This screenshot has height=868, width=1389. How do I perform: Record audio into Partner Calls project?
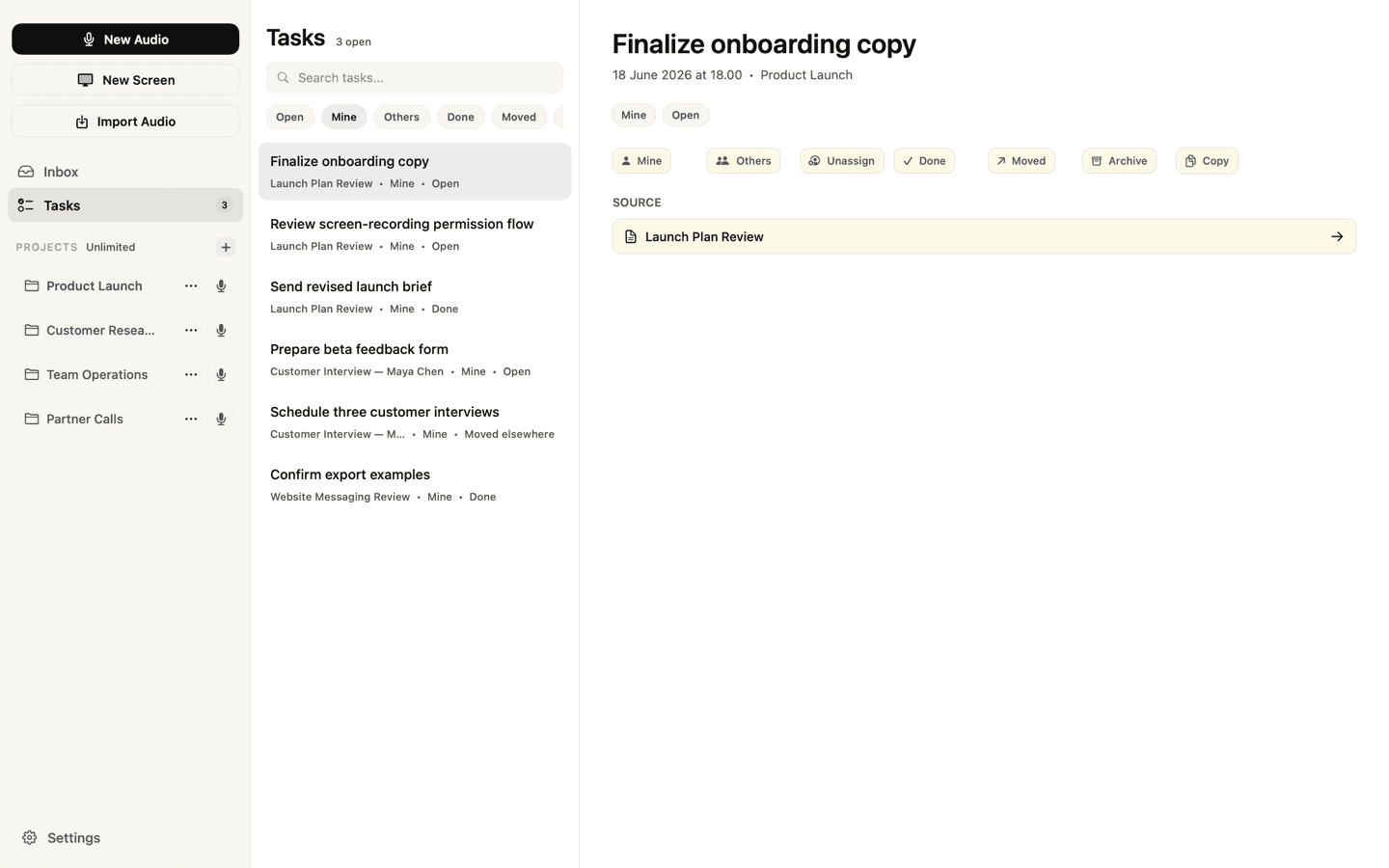[221, 419]
